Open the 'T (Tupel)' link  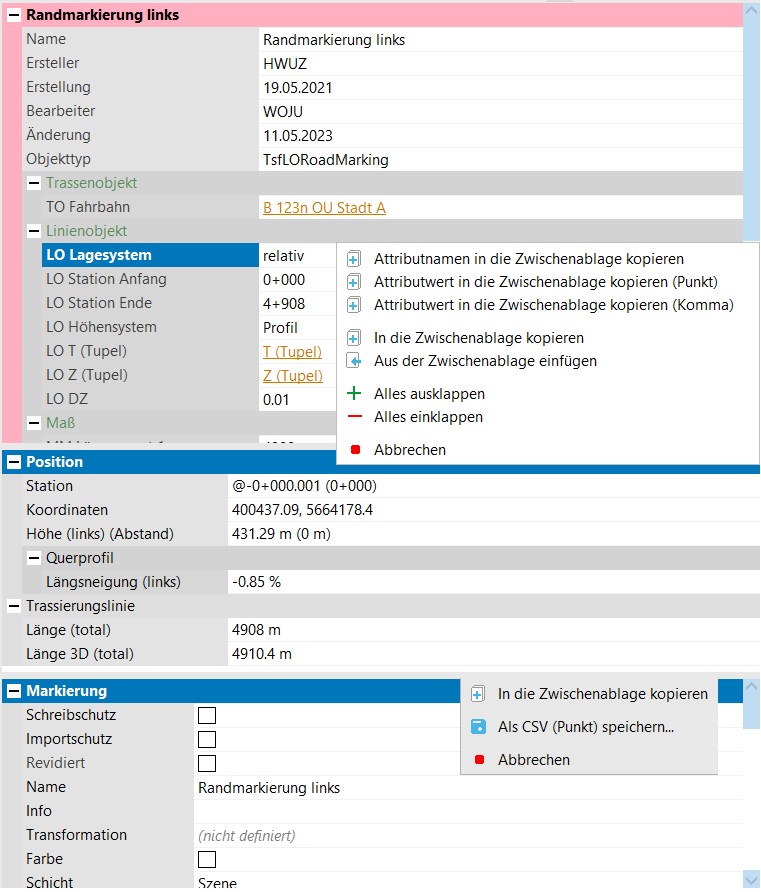click(292, 352)
